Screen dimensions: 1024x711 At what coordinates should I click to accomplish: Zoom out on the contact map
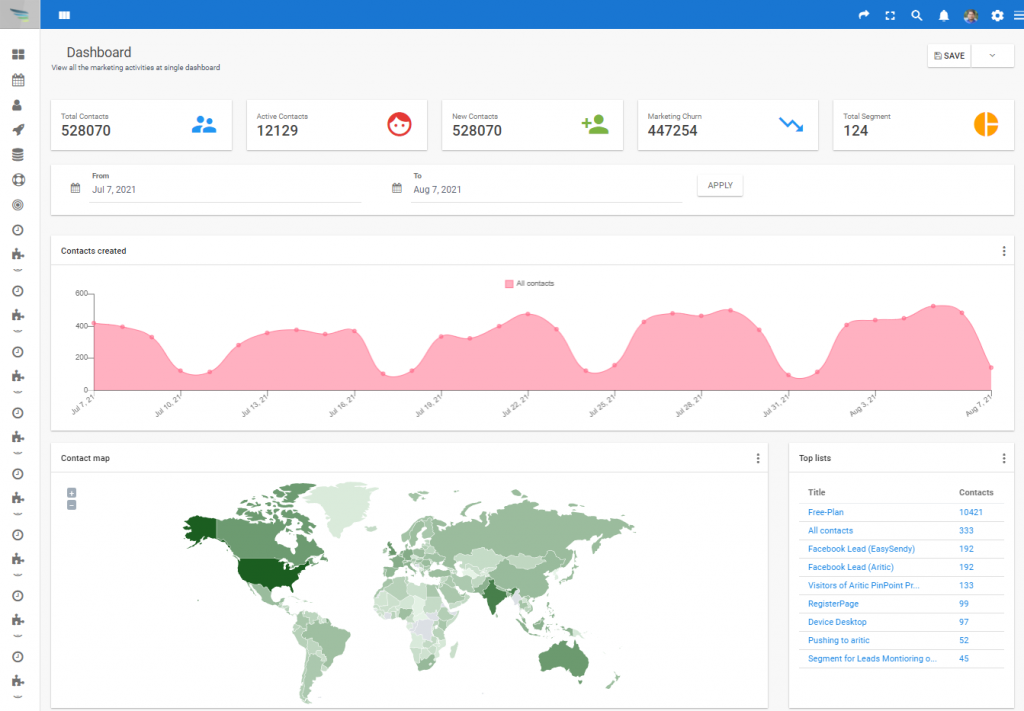[x=72, y=505]
